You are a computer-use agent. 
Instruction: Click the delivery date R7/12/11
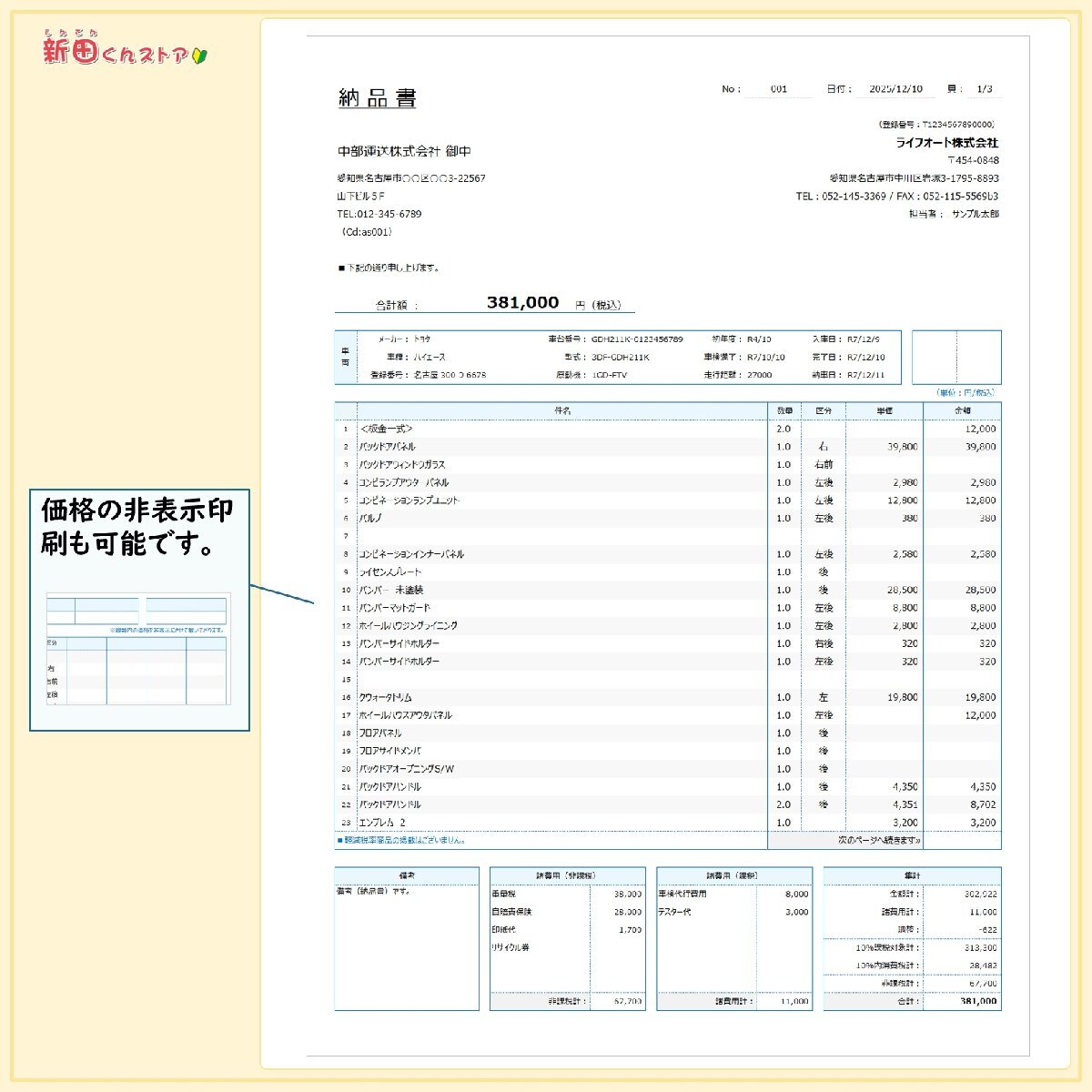(864, 375)
